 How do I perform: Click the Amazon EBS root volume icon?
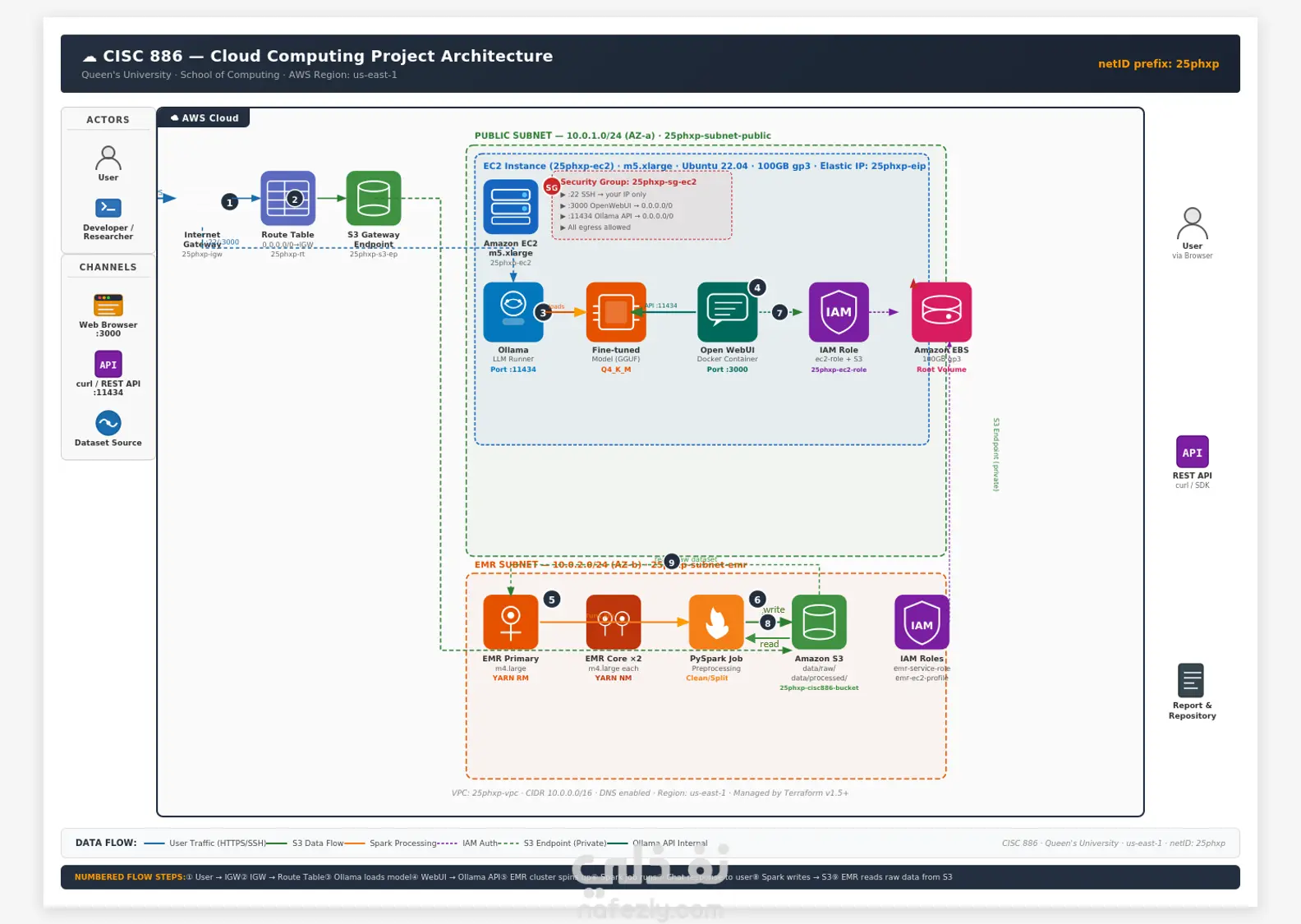click(941, 312)
